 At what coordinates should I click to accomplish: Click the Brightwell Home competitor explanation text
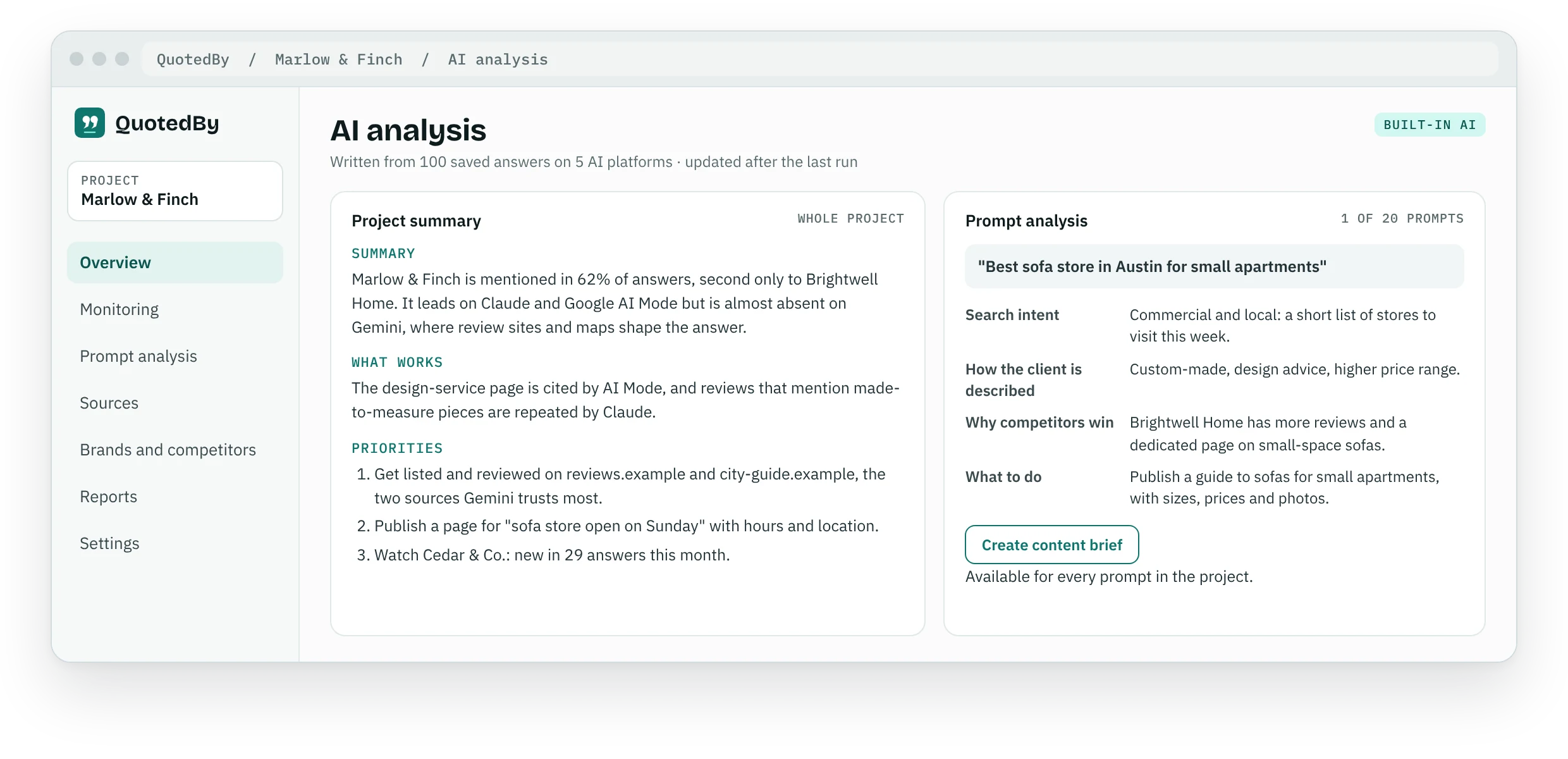(x=1268, y=433)
